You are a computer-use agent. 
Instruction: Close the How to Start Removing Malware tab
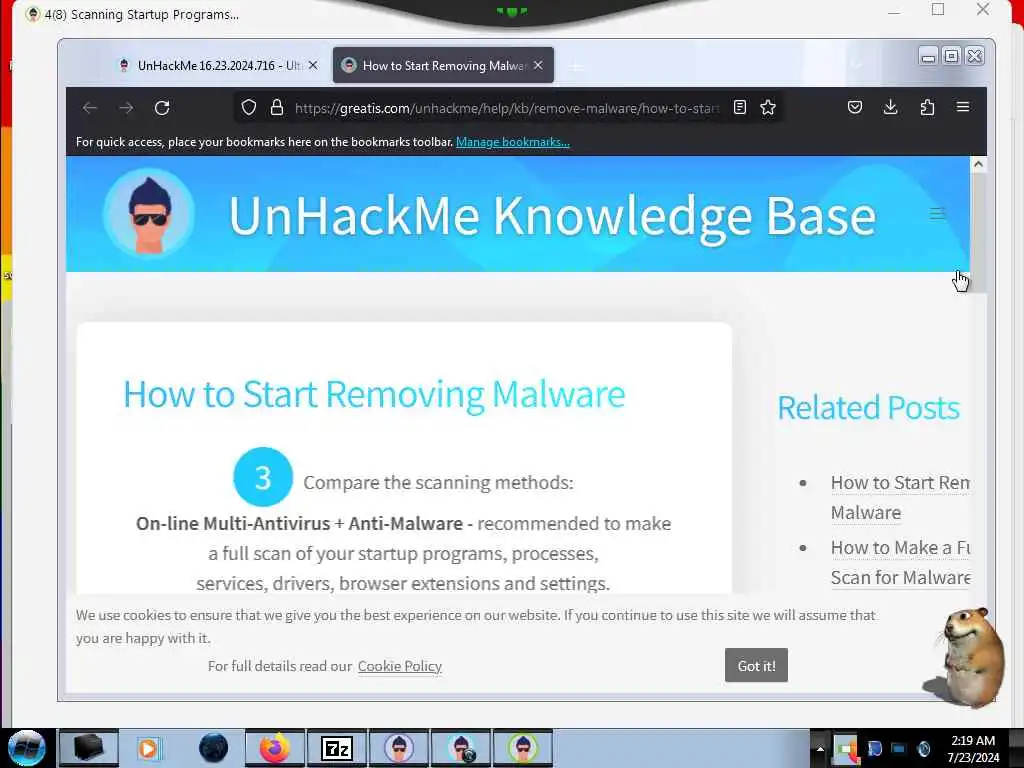point(538,65)
